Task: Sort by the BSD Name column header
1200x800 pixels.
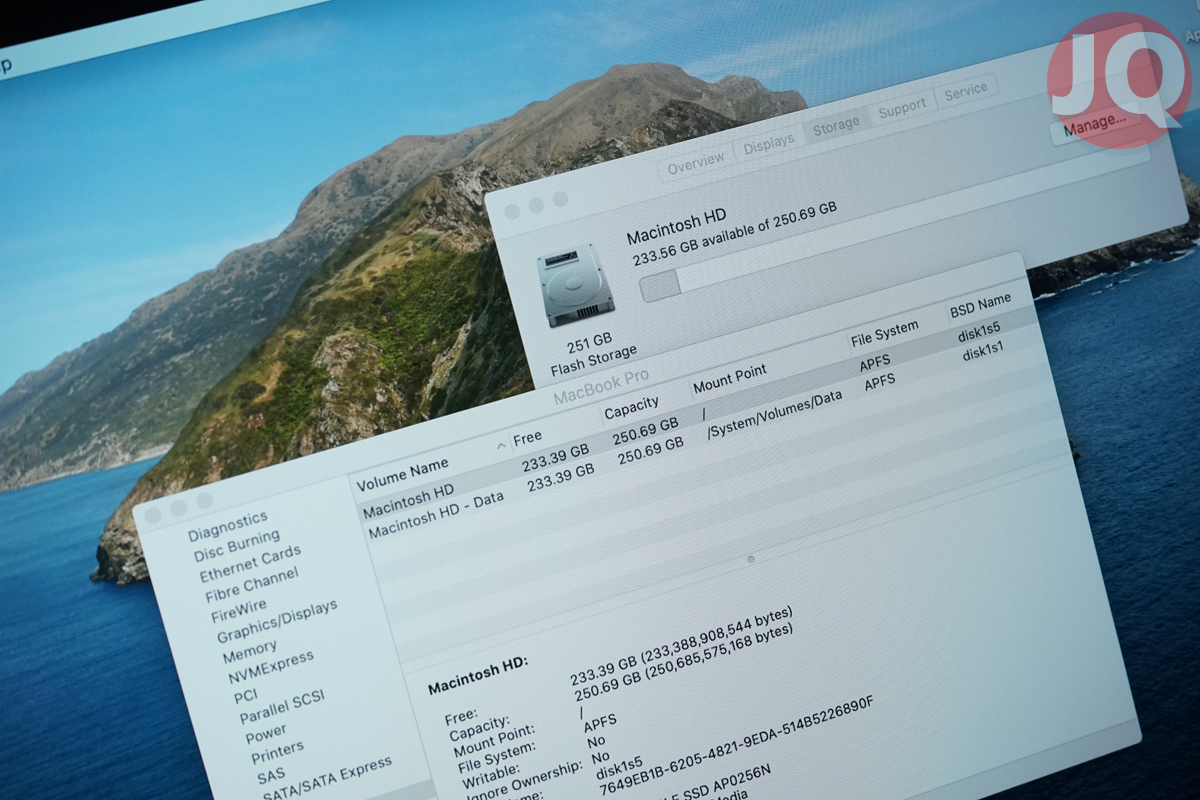Action: point(980,307)
